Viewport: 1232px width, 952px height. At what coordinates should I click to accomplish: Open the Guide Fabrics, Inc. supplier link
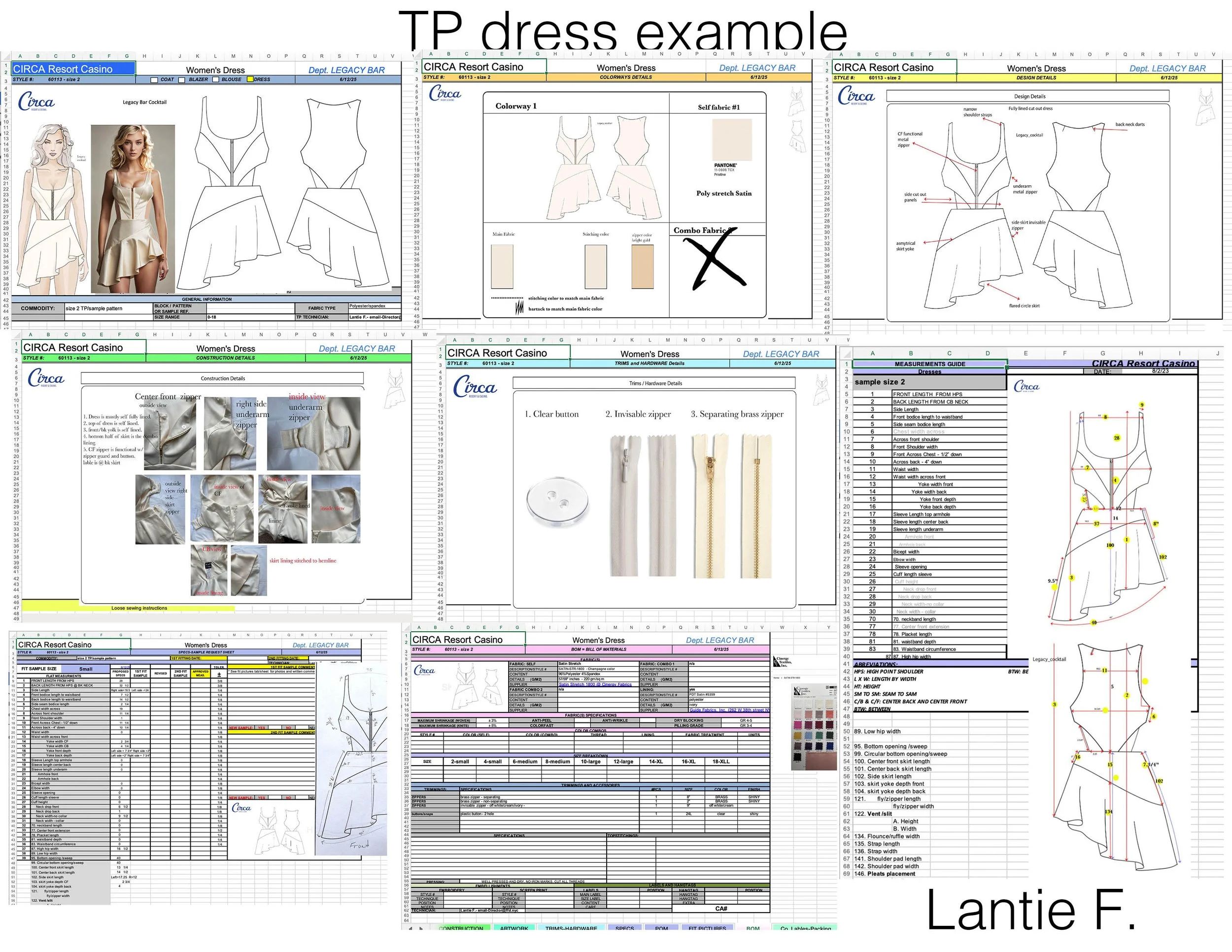click(729, 710)
